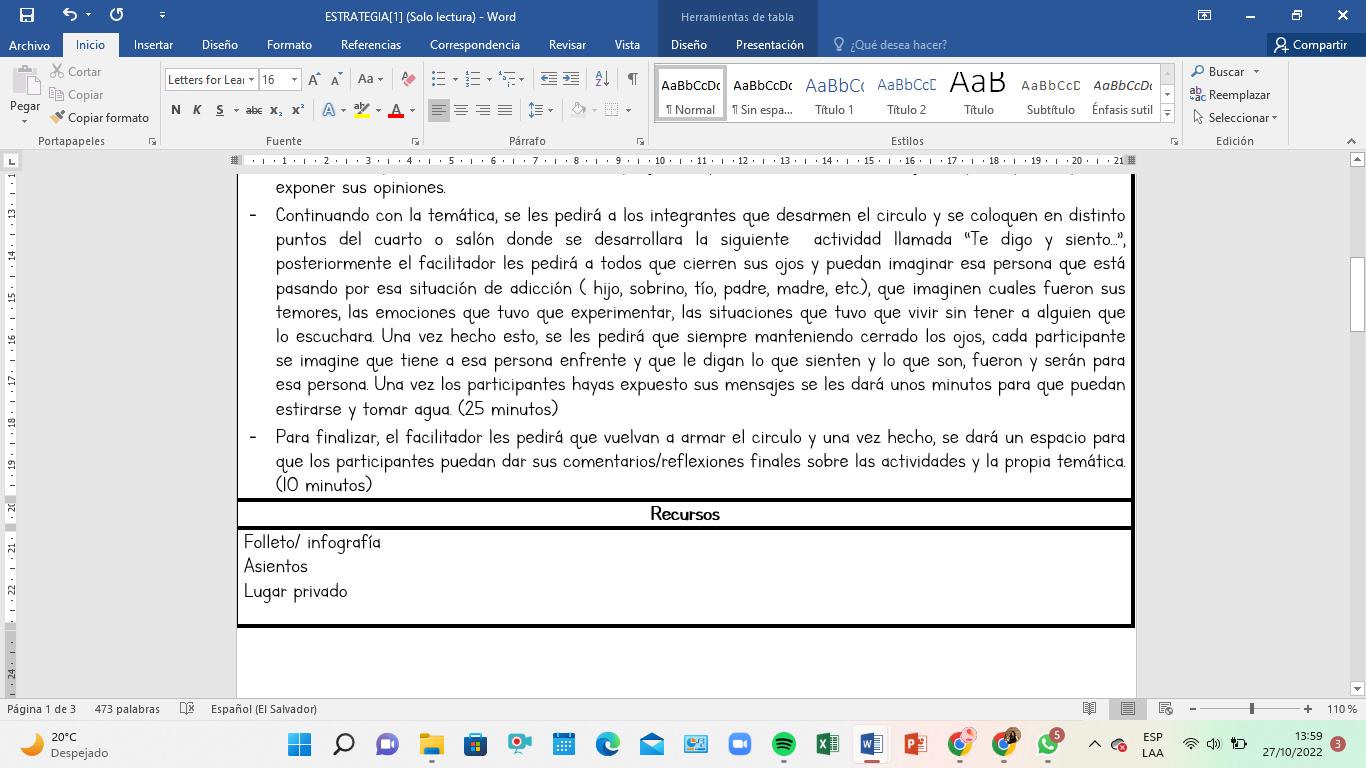Apply a bulleted list
This screenshot has height=768, width=1366.
tap(438, 79)
